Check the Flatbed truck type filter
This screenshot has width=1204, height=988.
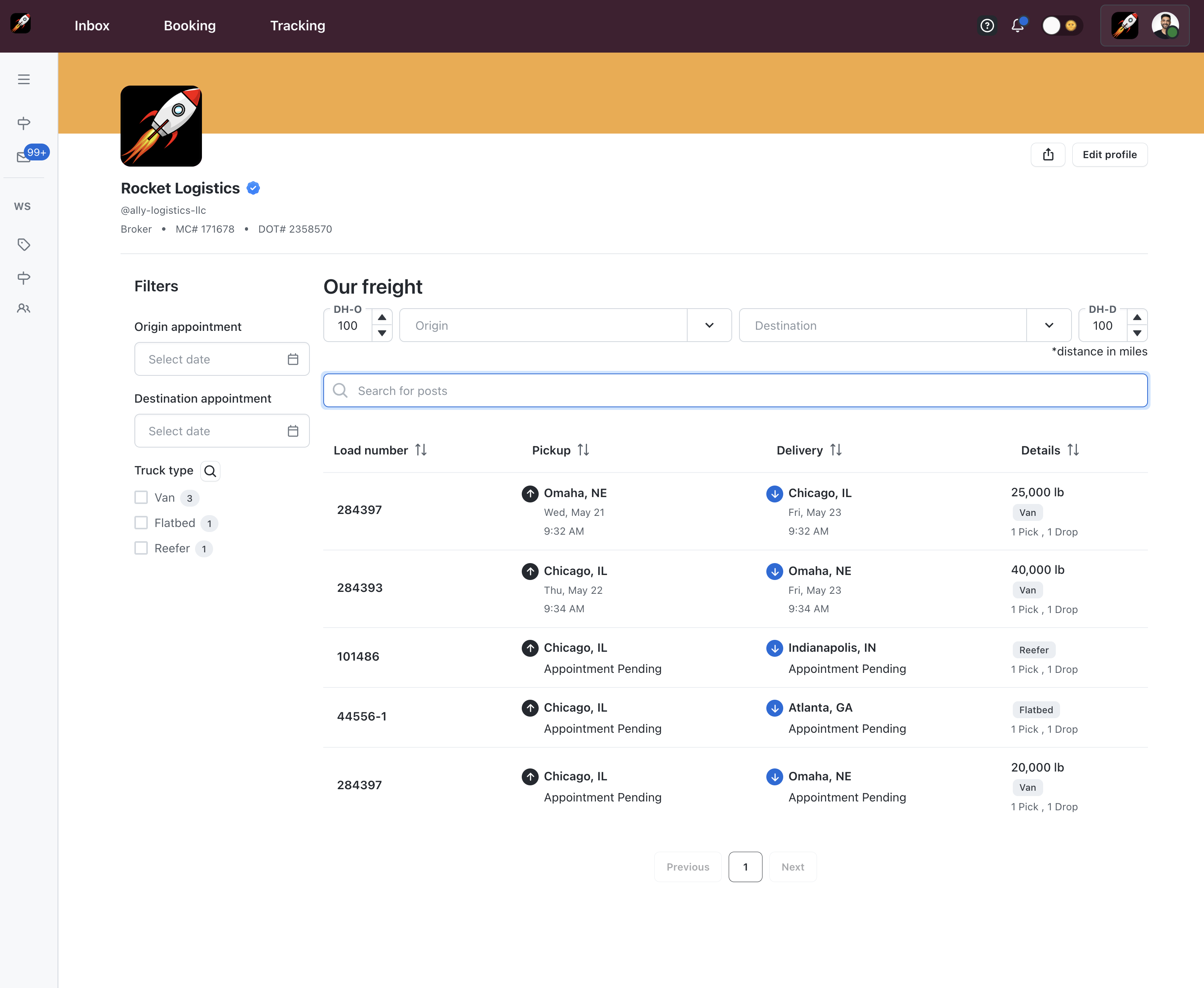click(141, 523)
